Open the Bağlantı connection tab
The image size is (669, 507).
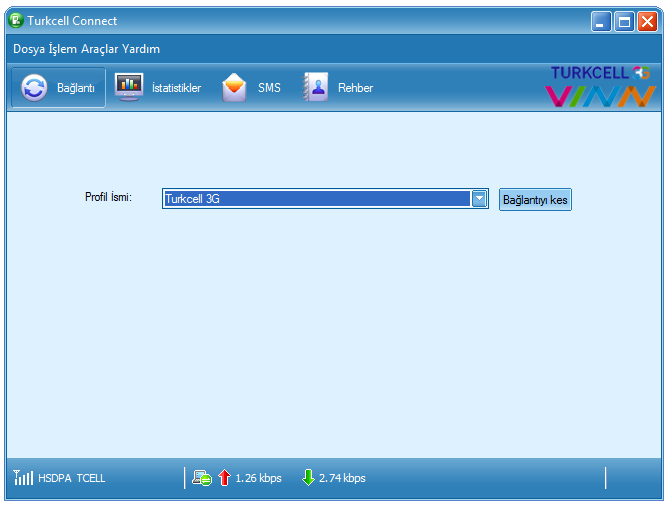pyautogui.click(x=58, y=87)
